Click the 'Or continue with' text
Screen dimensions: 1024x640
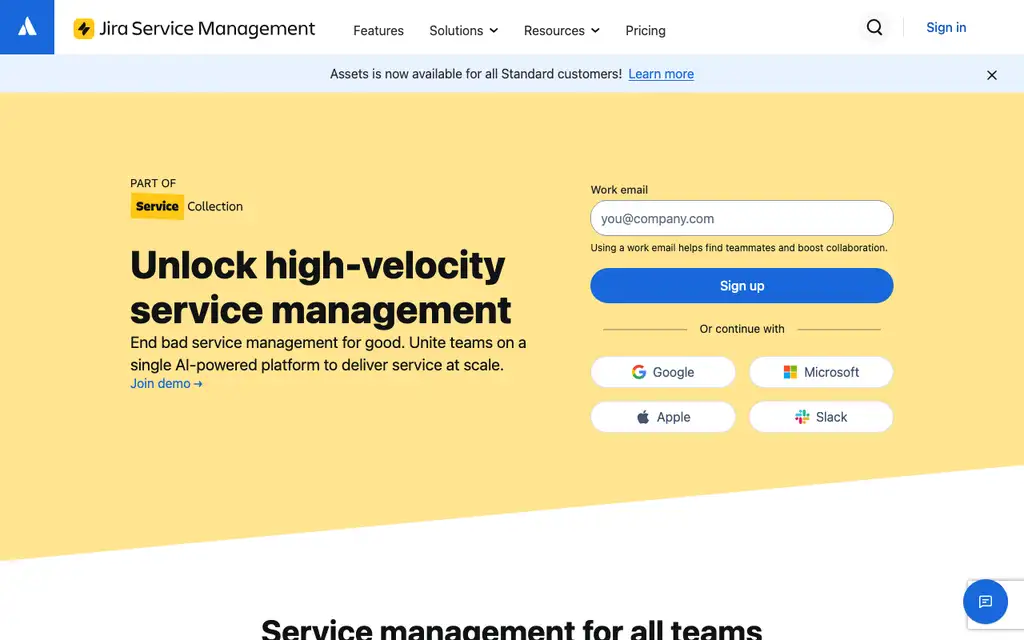click(x=742, y=329)
